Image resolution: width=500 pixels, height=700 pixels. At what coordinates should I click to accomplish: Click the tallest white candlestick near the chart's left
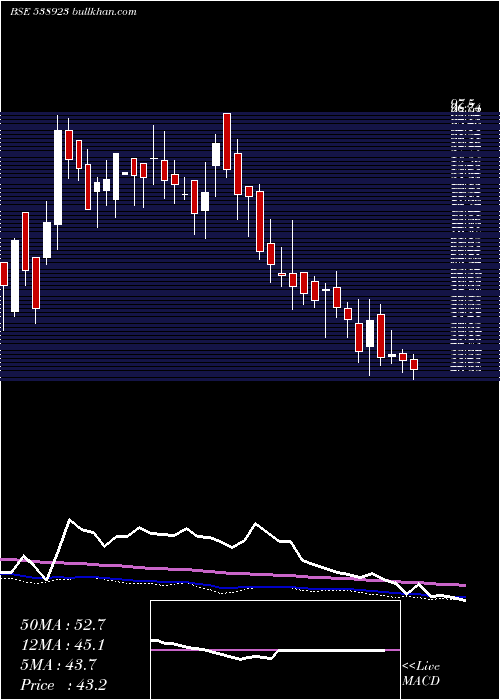point(58,177)
